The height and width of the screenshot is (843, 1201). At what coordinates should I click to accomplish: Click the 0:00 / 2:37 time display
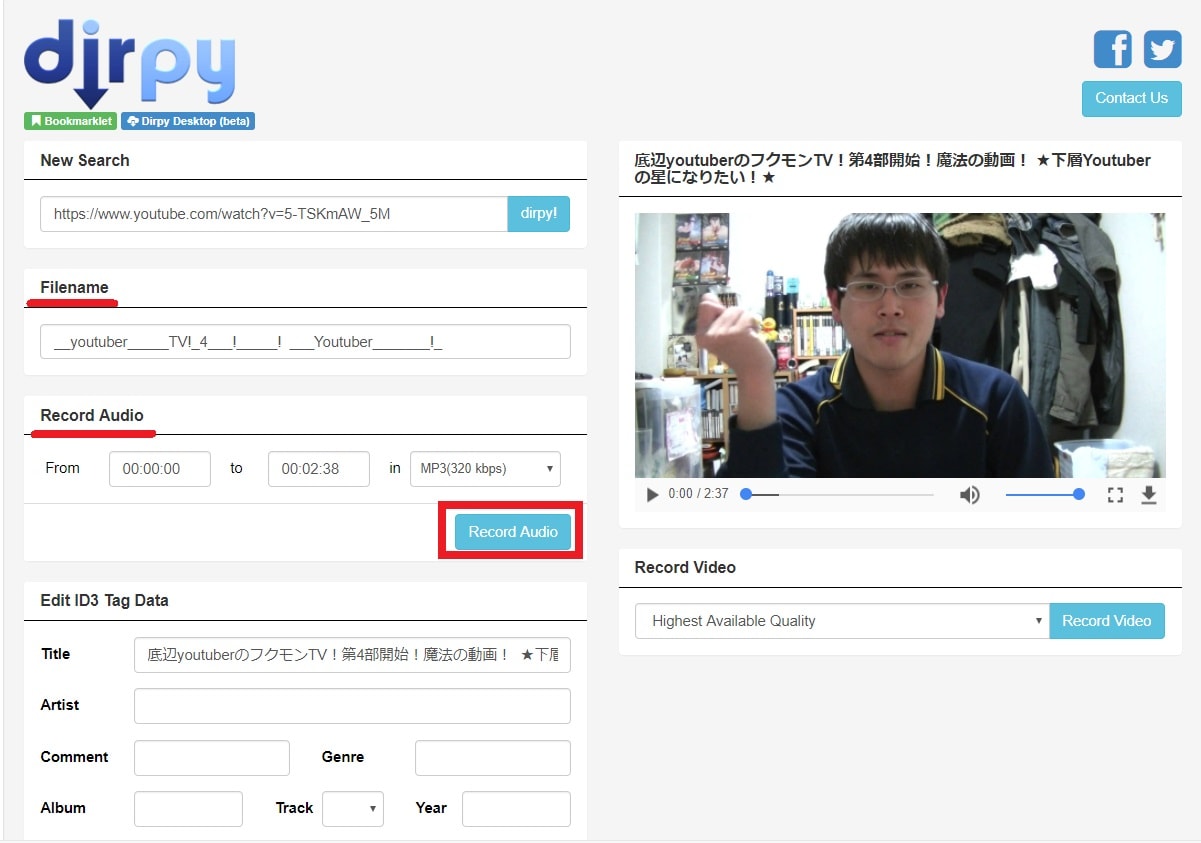pos(698,494)
